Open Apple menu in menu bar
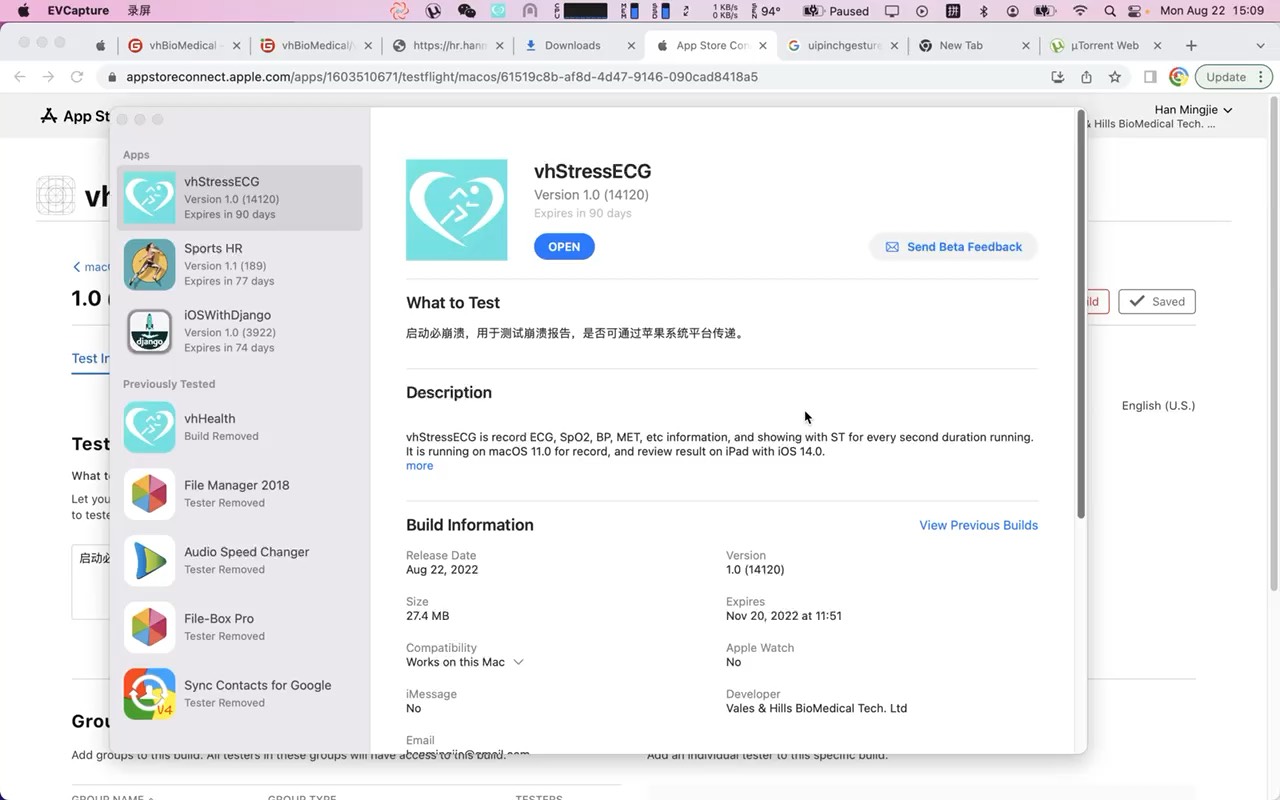Image resolution: width=1280 pixels, height=800 pixels. tap(24, 12)
